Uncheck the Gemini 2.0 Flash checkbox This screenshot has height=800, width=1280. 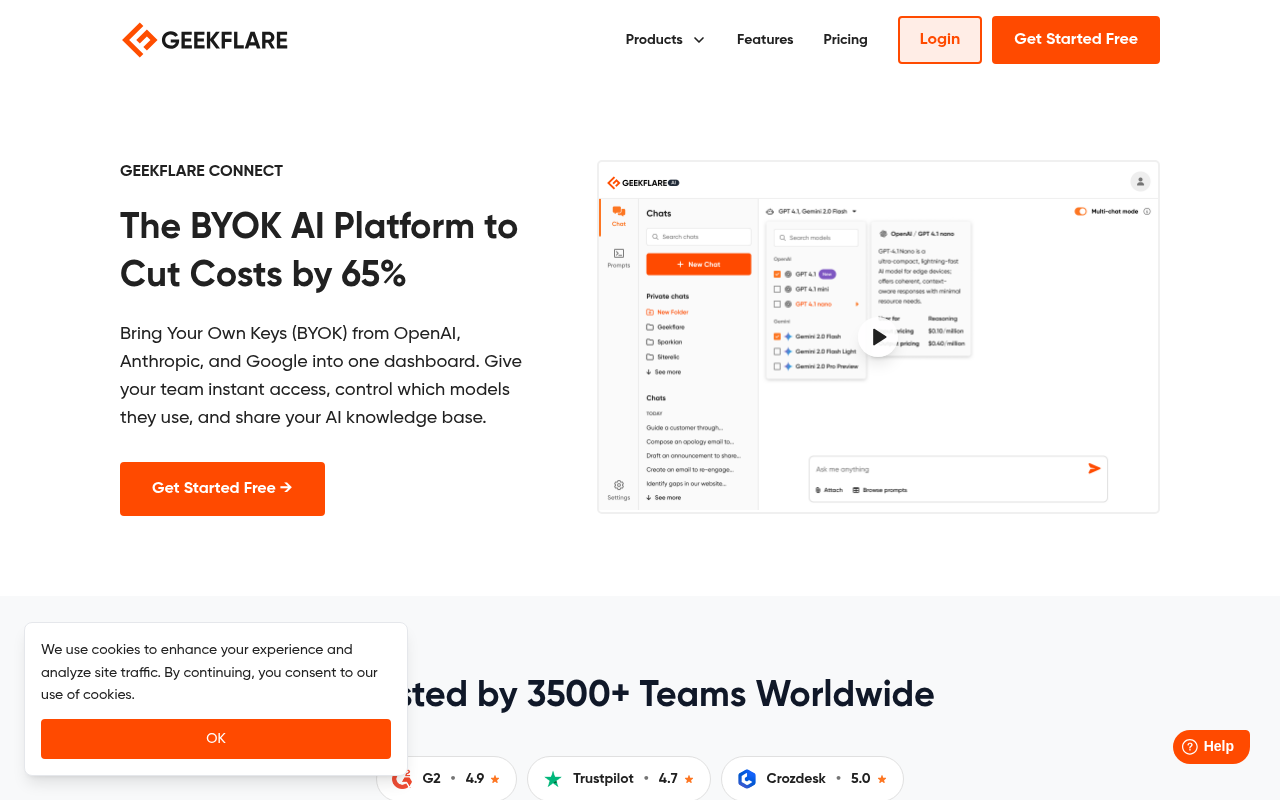(777, 336)
